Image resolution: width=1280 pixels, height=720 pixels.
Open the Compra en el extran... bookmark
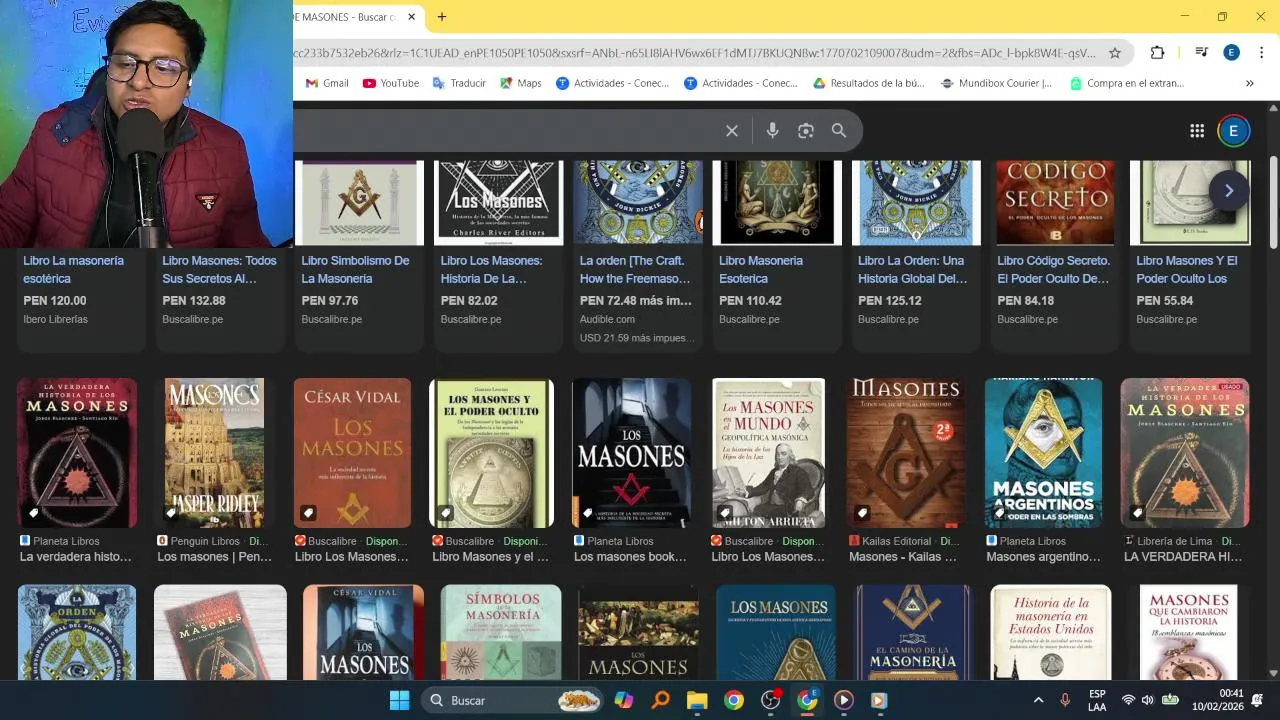tap(1127, 83)
